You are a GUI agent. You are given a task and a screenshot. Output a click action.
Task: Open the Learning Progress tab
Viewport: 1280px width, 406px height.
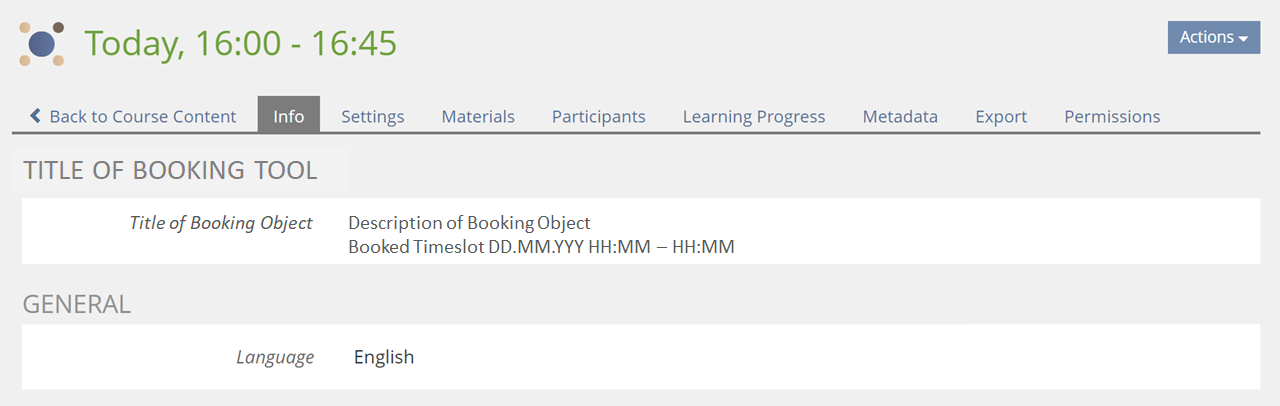[x=753, y=116]
